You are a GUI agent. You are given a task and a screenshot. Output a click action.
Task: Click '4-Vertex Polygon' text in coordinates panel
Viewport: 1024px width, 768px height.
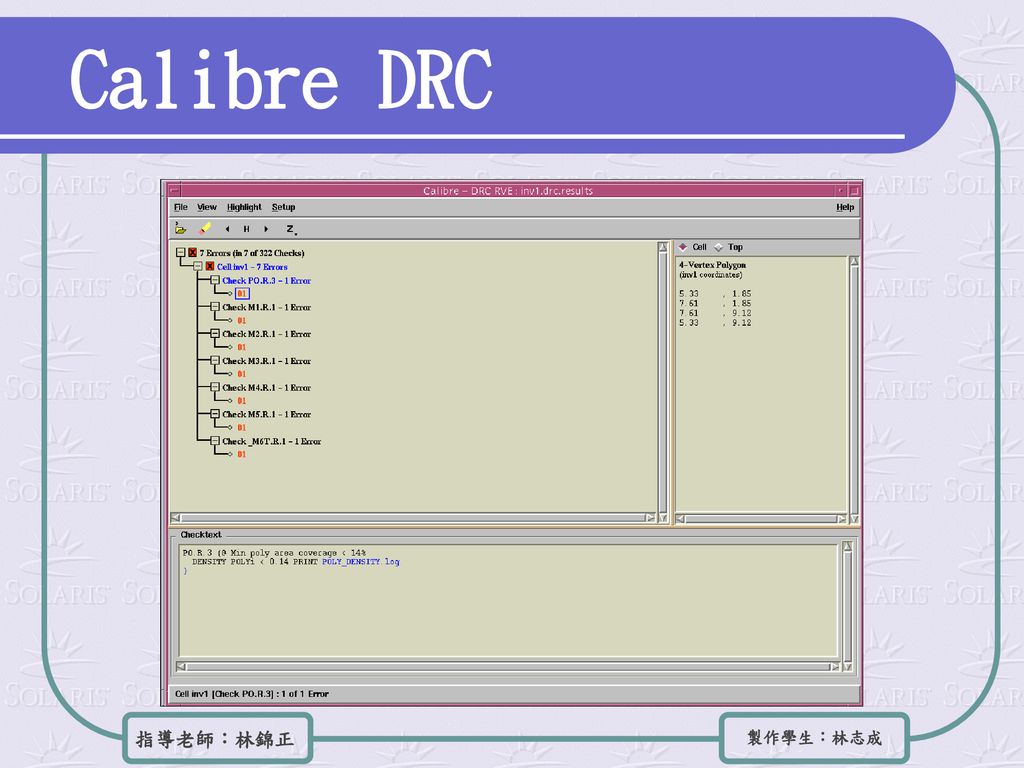click(712, 264)
